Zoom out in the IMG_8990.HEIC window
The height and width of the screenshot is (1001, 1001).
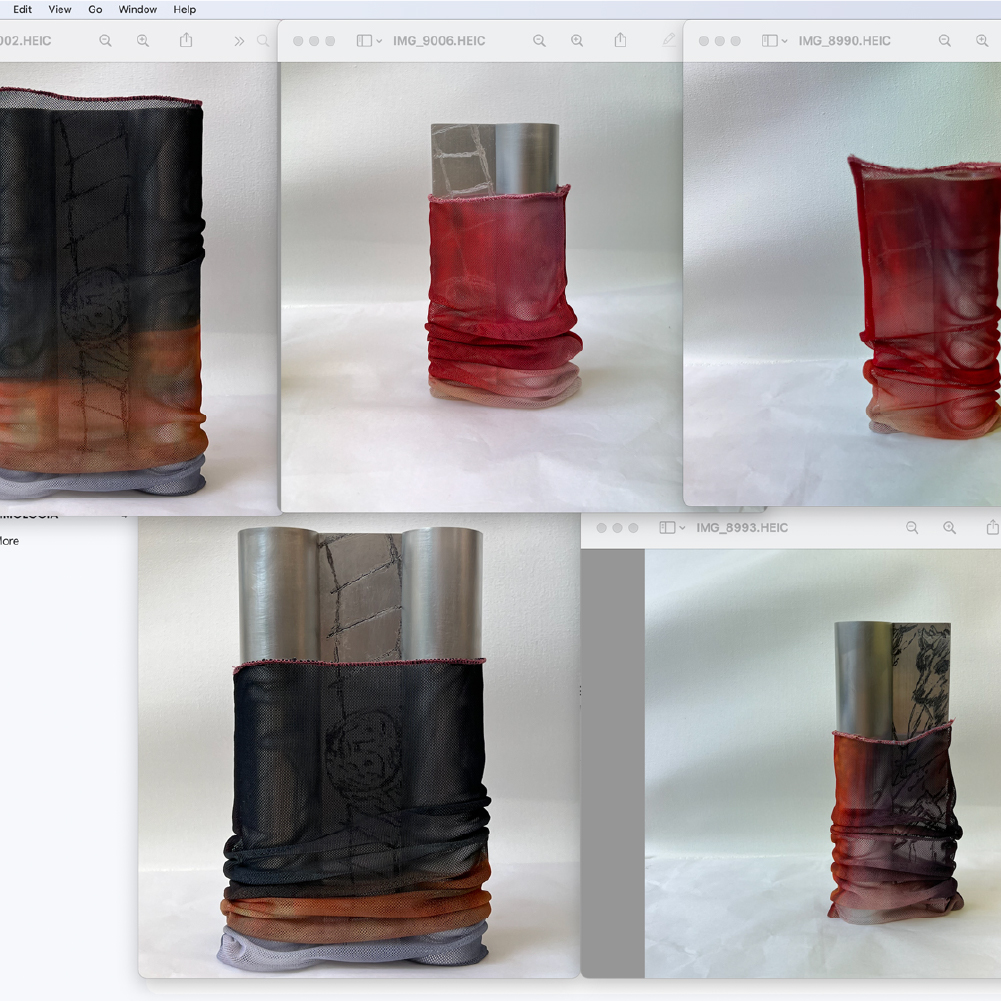pos(944,41)
